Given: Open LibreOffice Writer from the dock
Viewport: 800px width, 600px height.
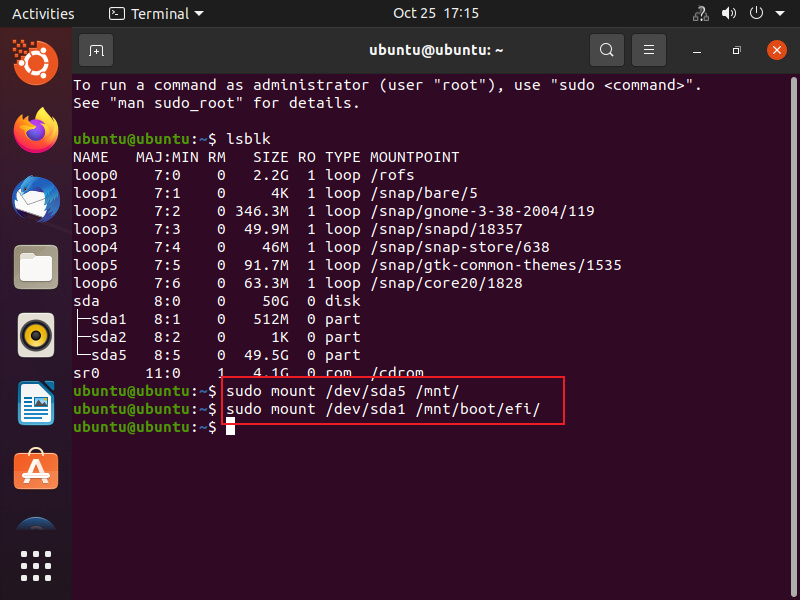Looking at the screenshot, I should tap(36, 403).
